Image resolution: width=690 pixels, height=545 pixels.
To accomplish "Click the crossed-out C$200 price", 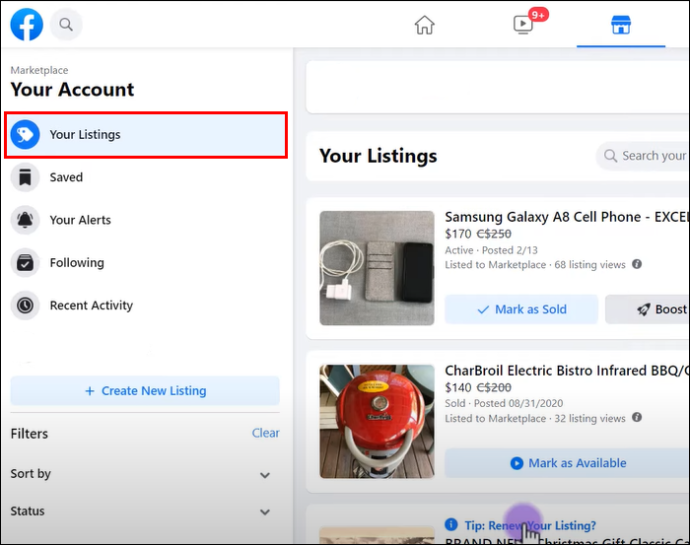I will click(x=494, y=387).
